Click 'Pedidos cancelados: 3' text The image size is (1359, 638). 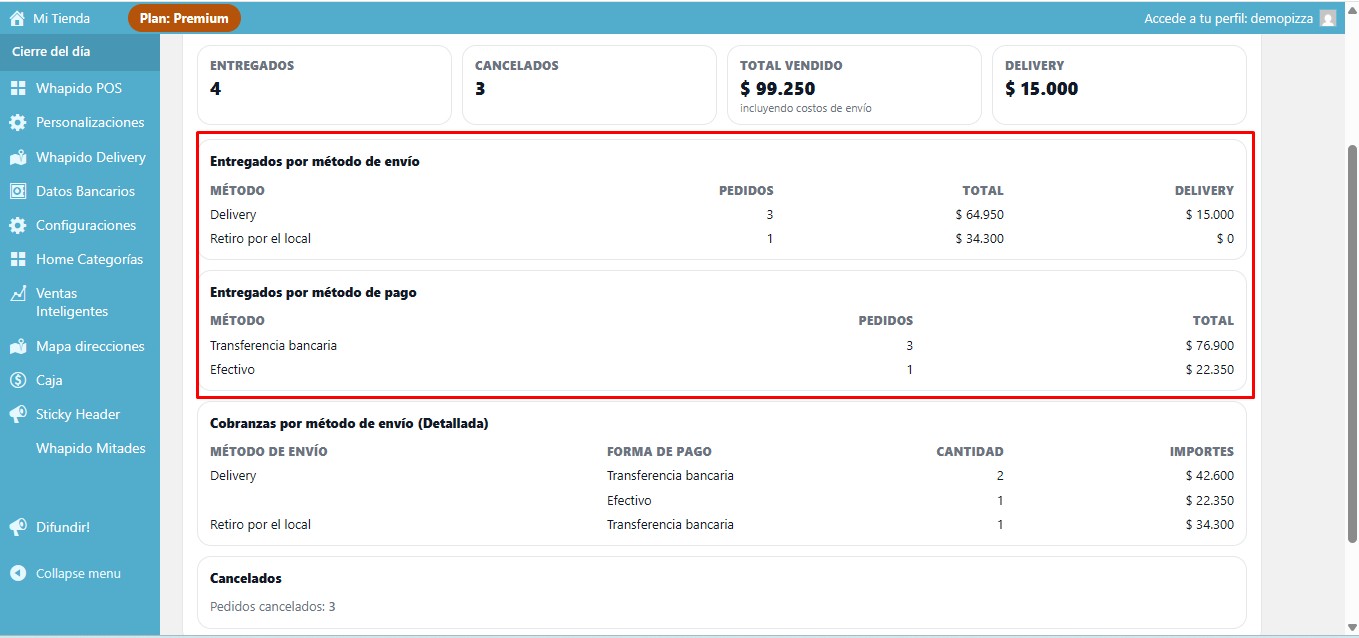(273, 606)
